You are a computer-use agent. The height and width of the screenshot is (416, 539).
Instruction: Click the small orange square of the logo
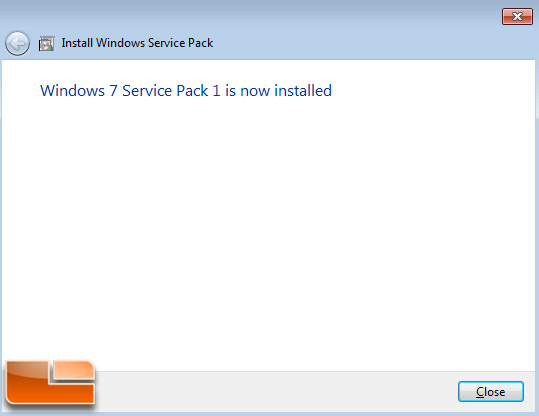click(x=74, y=371)
